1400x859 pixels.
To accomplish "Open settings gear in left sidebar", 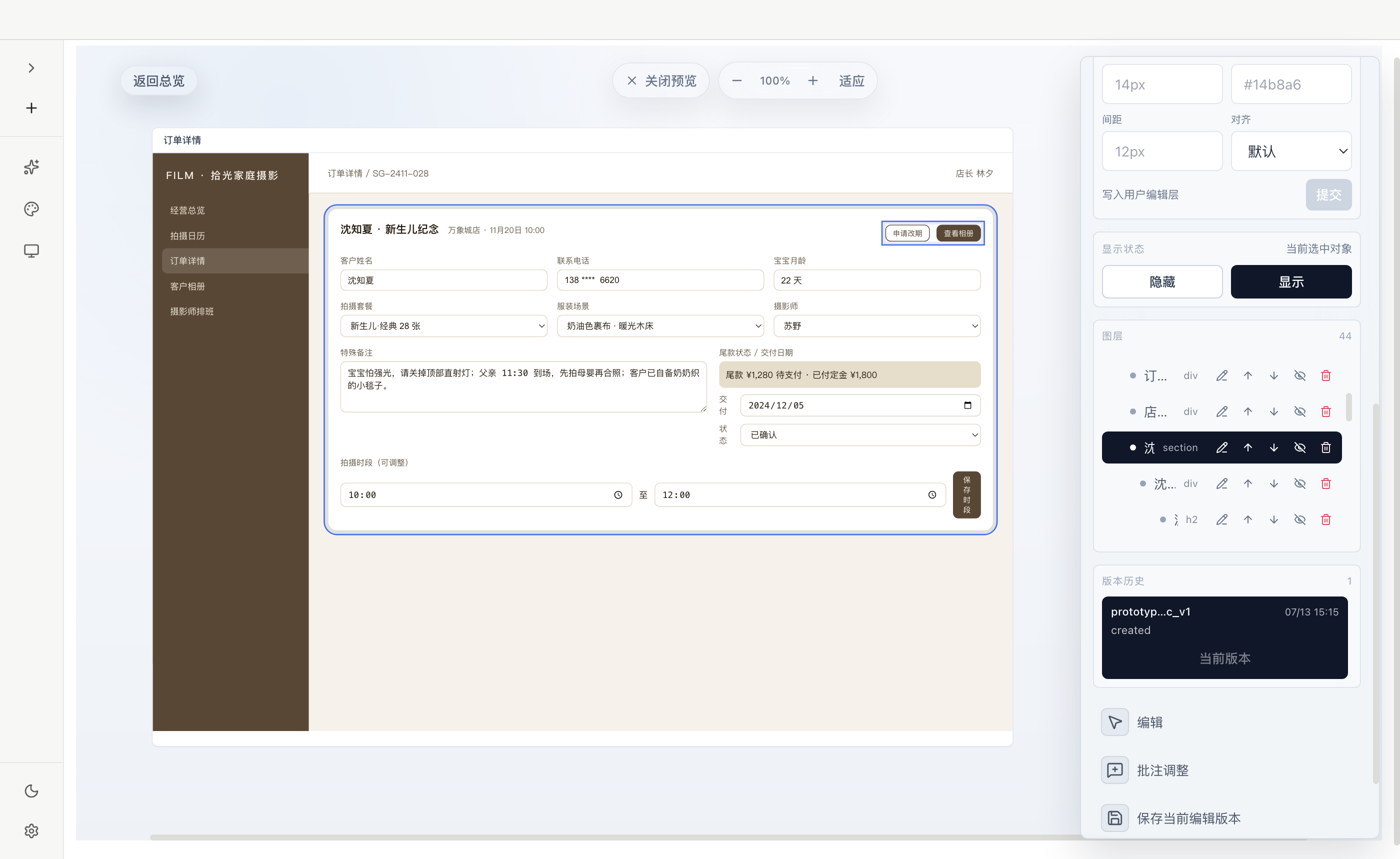I will (x=31, y=830).
